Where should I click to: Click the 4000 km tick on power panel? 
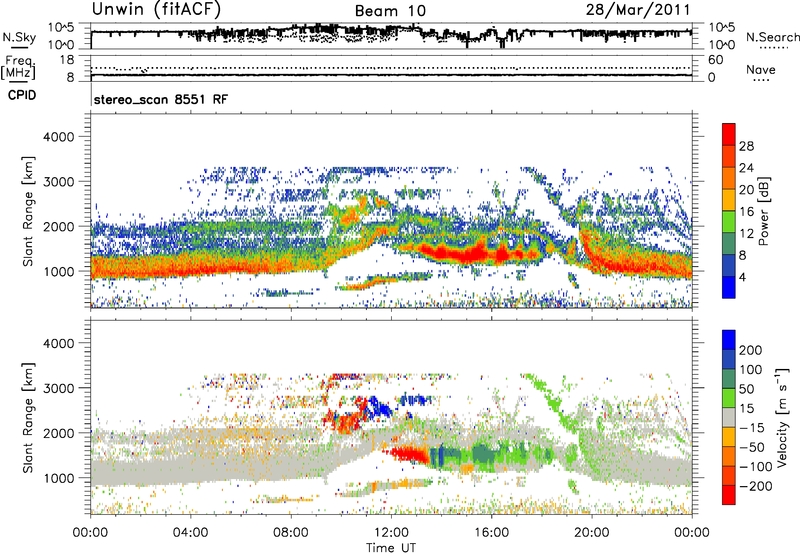click(59, 137)
